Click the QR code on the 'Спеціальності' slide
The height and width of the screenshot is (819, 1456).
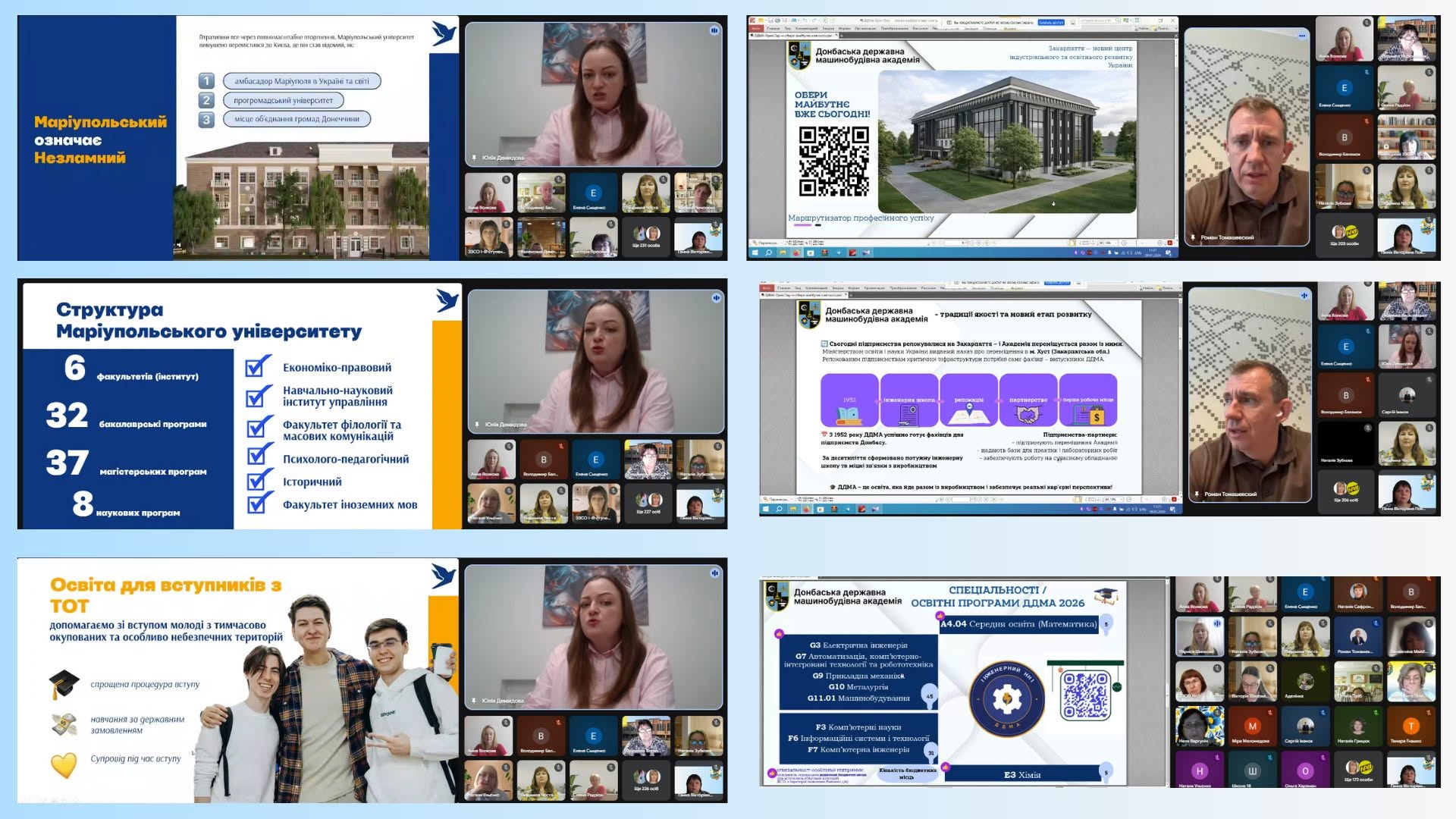pos(1085,695)
